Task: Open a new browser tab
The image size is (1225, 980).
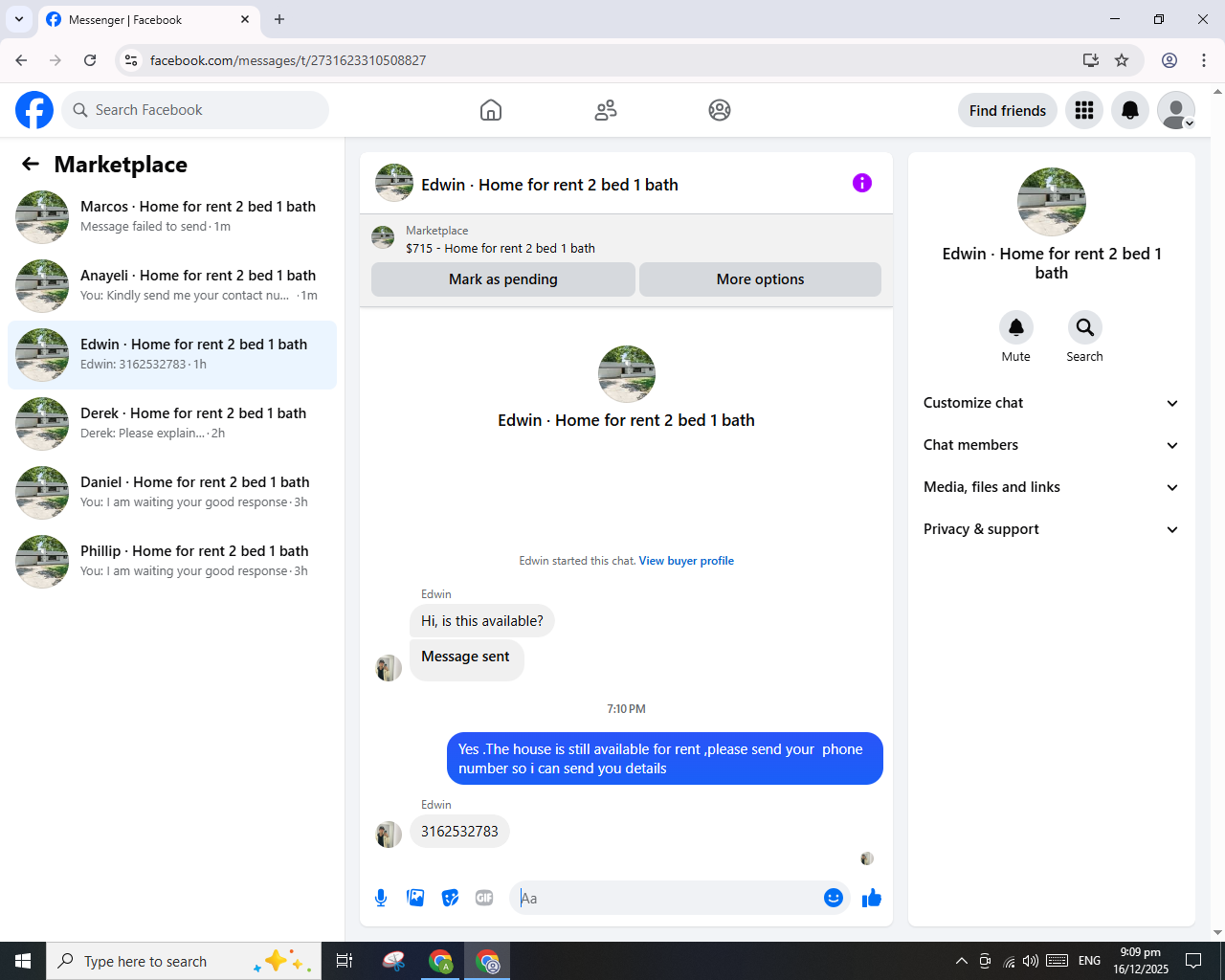Action: [279, 19]
